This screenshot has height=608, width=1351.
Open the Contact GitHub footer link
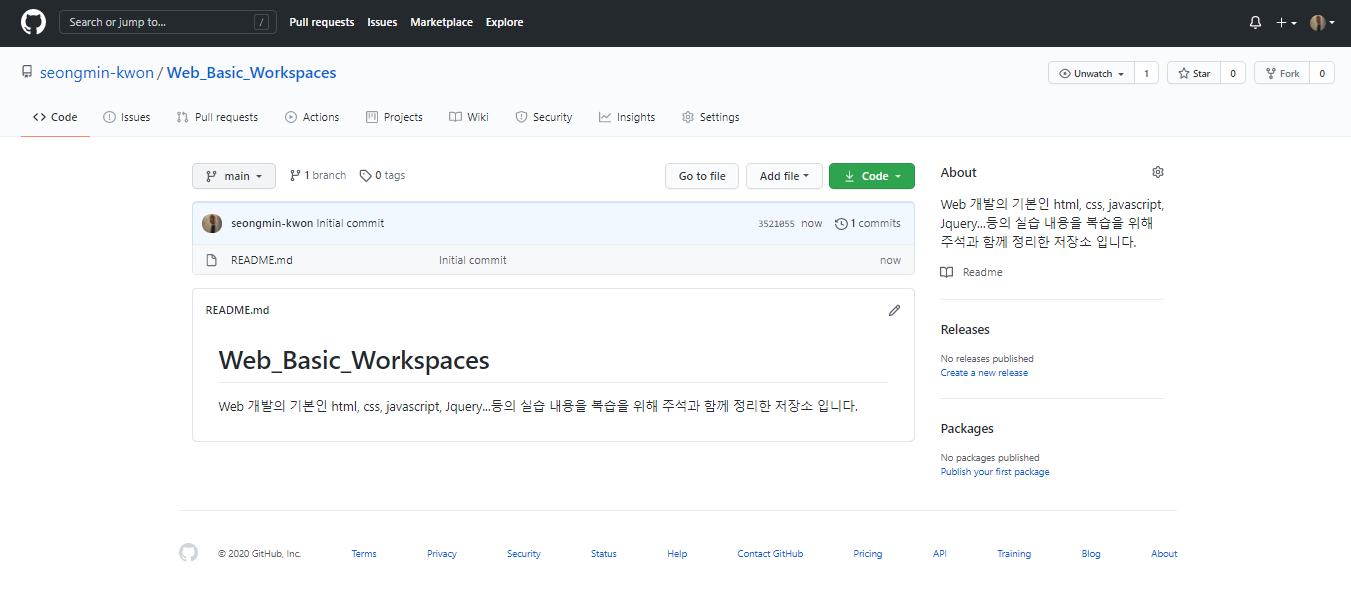point(770,554)
